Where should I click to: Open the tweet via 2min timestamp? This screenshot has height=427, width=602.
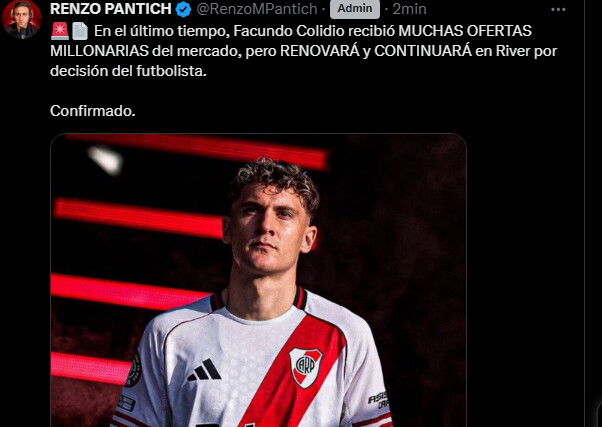pos(409,9)
